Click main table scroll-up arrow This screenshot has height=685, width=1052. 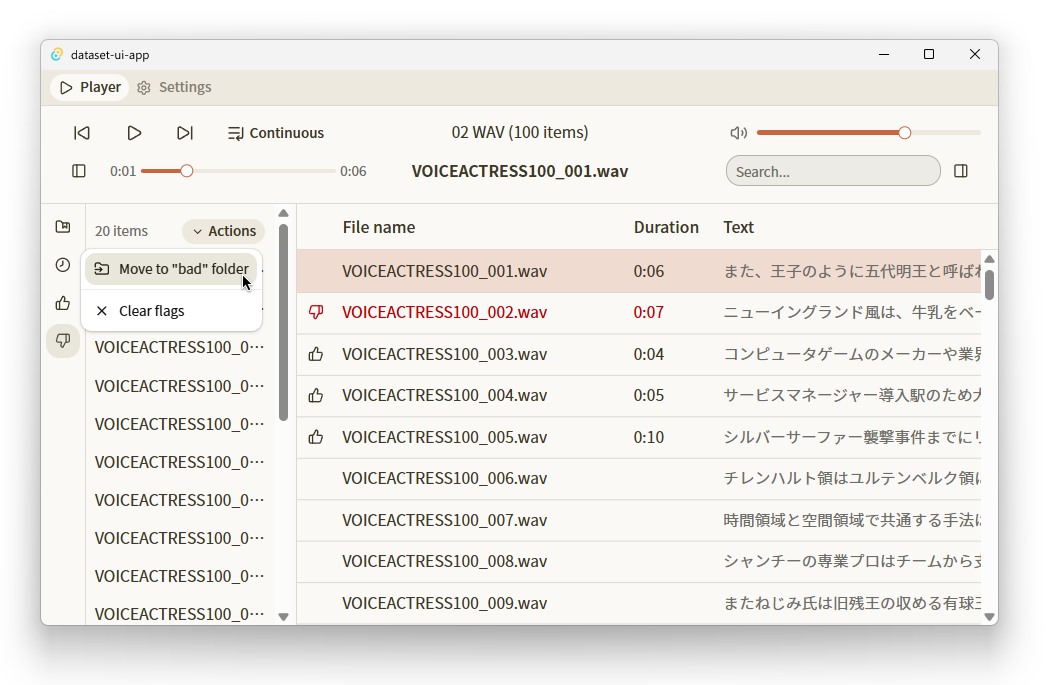(x=989, y=259)
